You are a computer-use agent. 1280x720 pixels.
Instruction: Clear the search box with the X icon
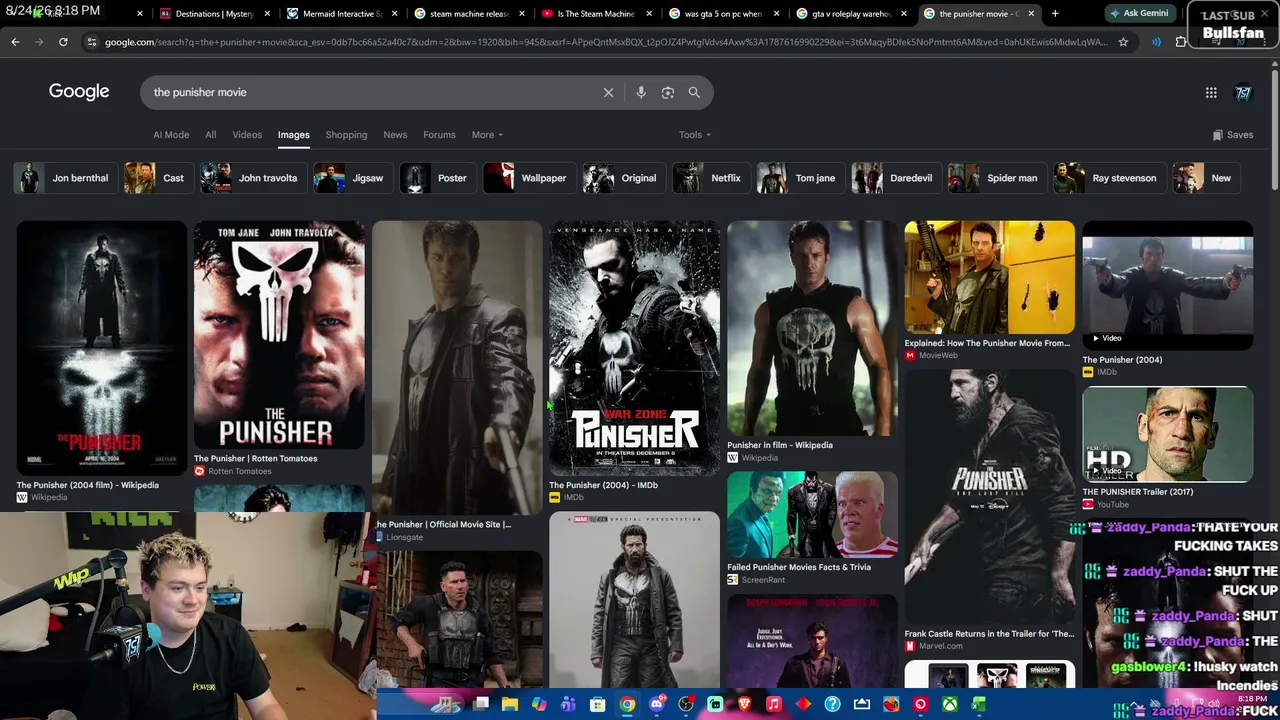[x=608, y=92]
